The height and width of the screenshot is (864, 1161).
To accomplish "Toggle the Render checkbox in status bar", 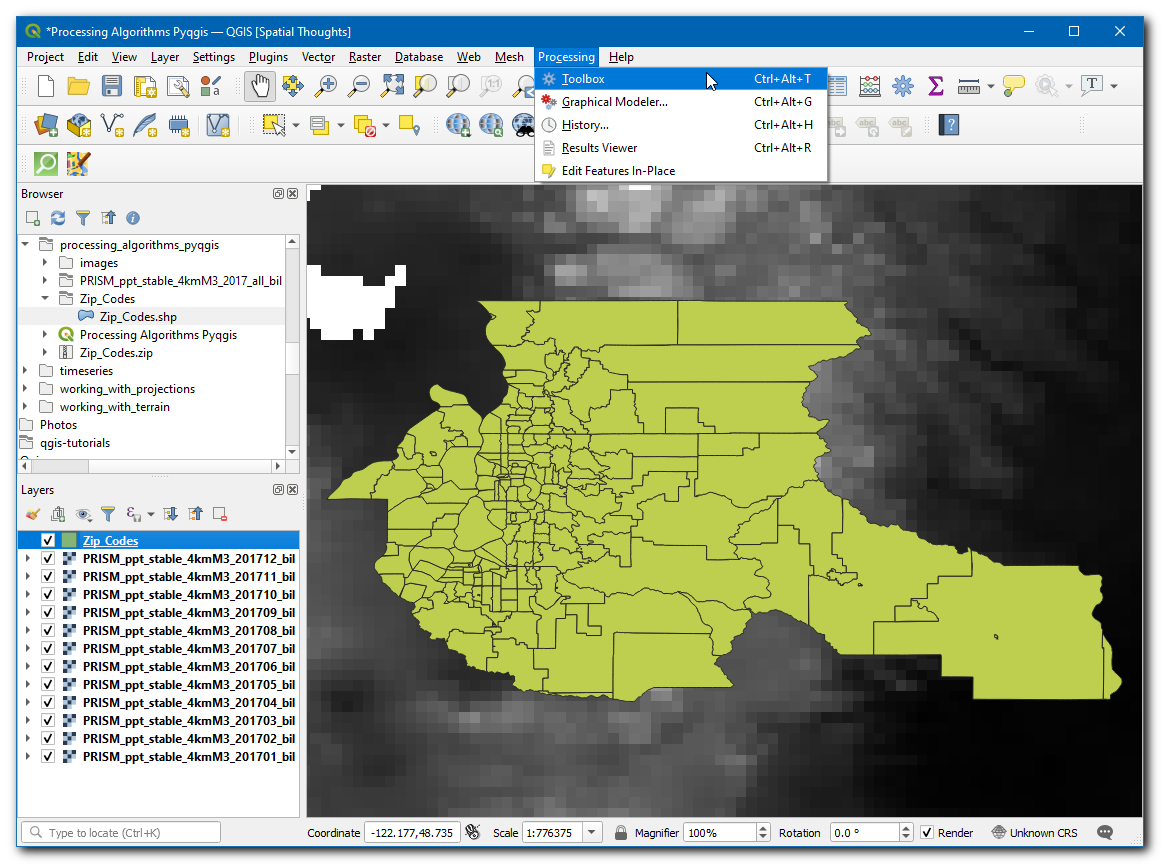I will click(x=927, y=833).
